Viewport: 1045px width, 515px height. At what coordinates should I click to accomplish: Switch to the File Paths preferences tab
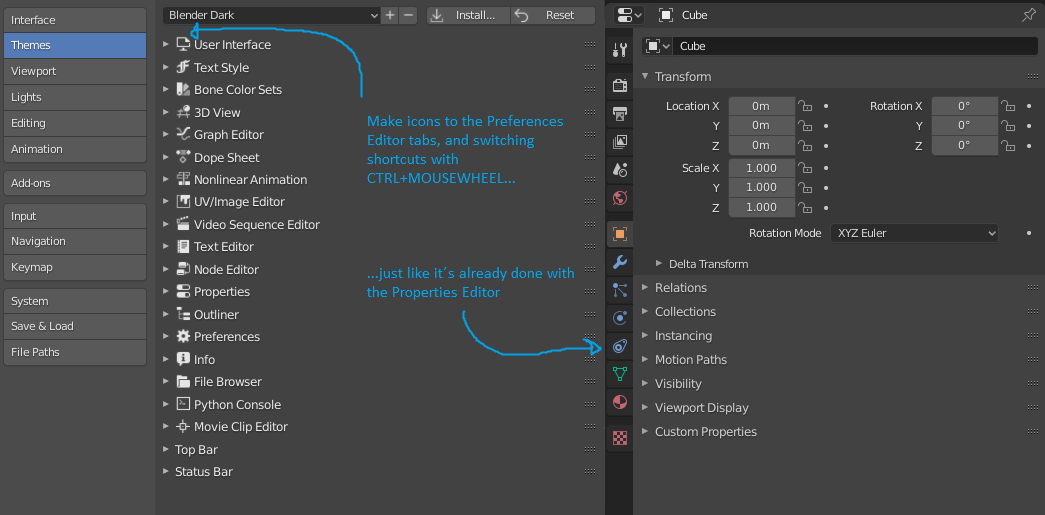[75, 352]
